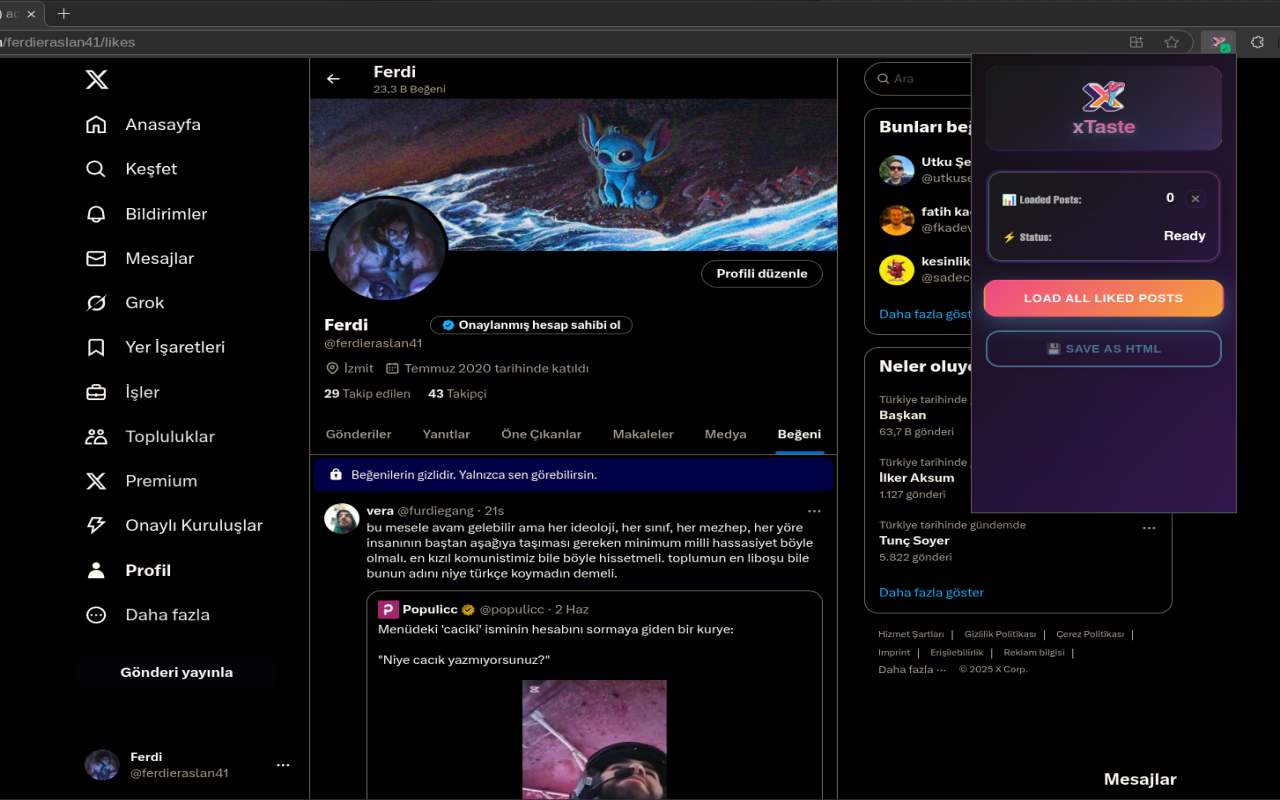The height and width of the screenshot is (800, 1280).
Task: Open Grok from sidebar
Action: point(124,303)
